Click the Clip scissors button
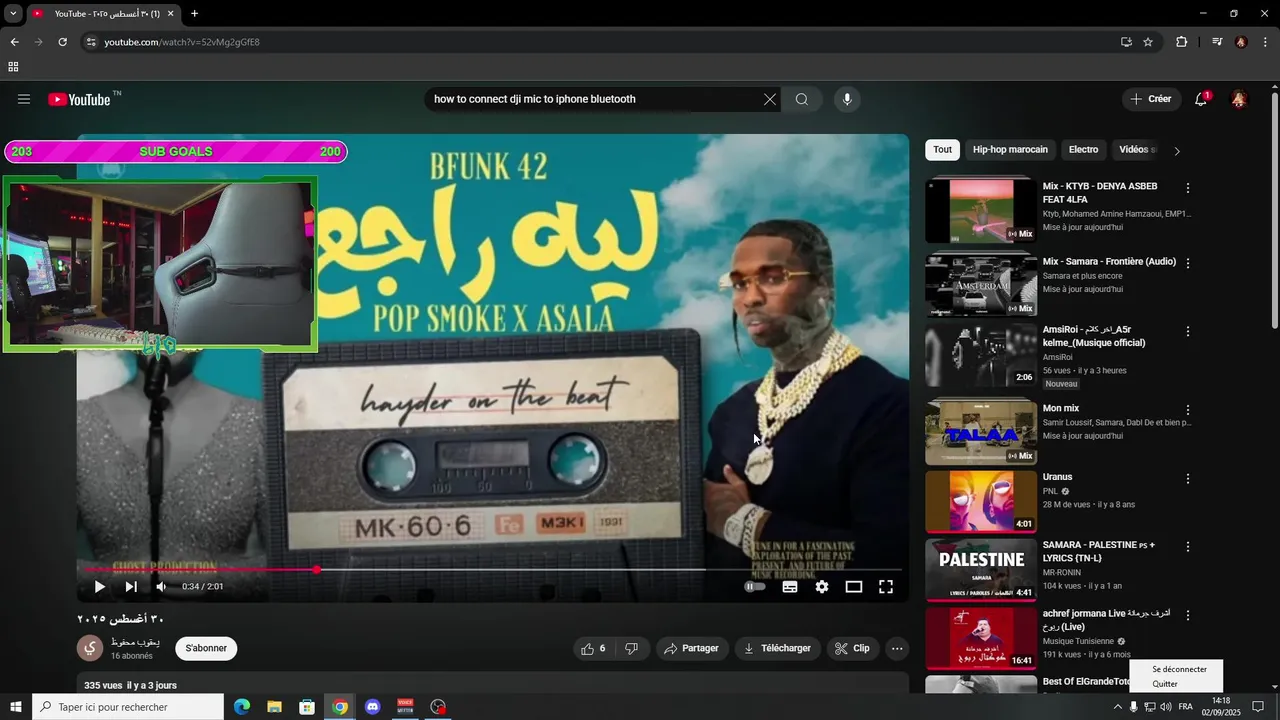Screen dimensions: 1280x720 coord(853,648)
